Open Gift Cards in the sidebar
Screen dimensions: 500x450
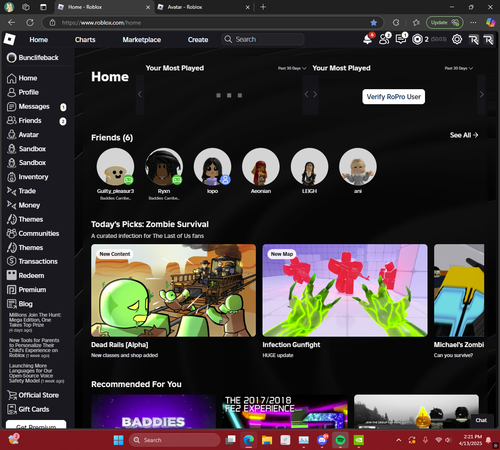[x=28, y=409]
